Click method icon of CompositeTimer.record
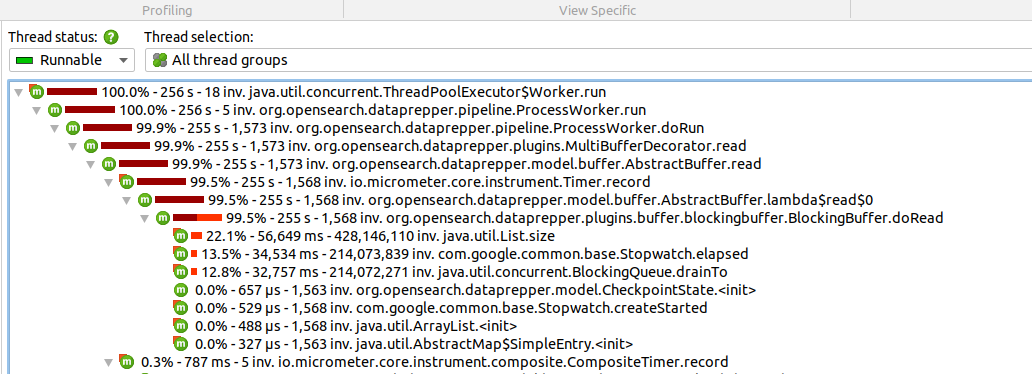Screen dimensions: 1032x374 tap(126, 362)
